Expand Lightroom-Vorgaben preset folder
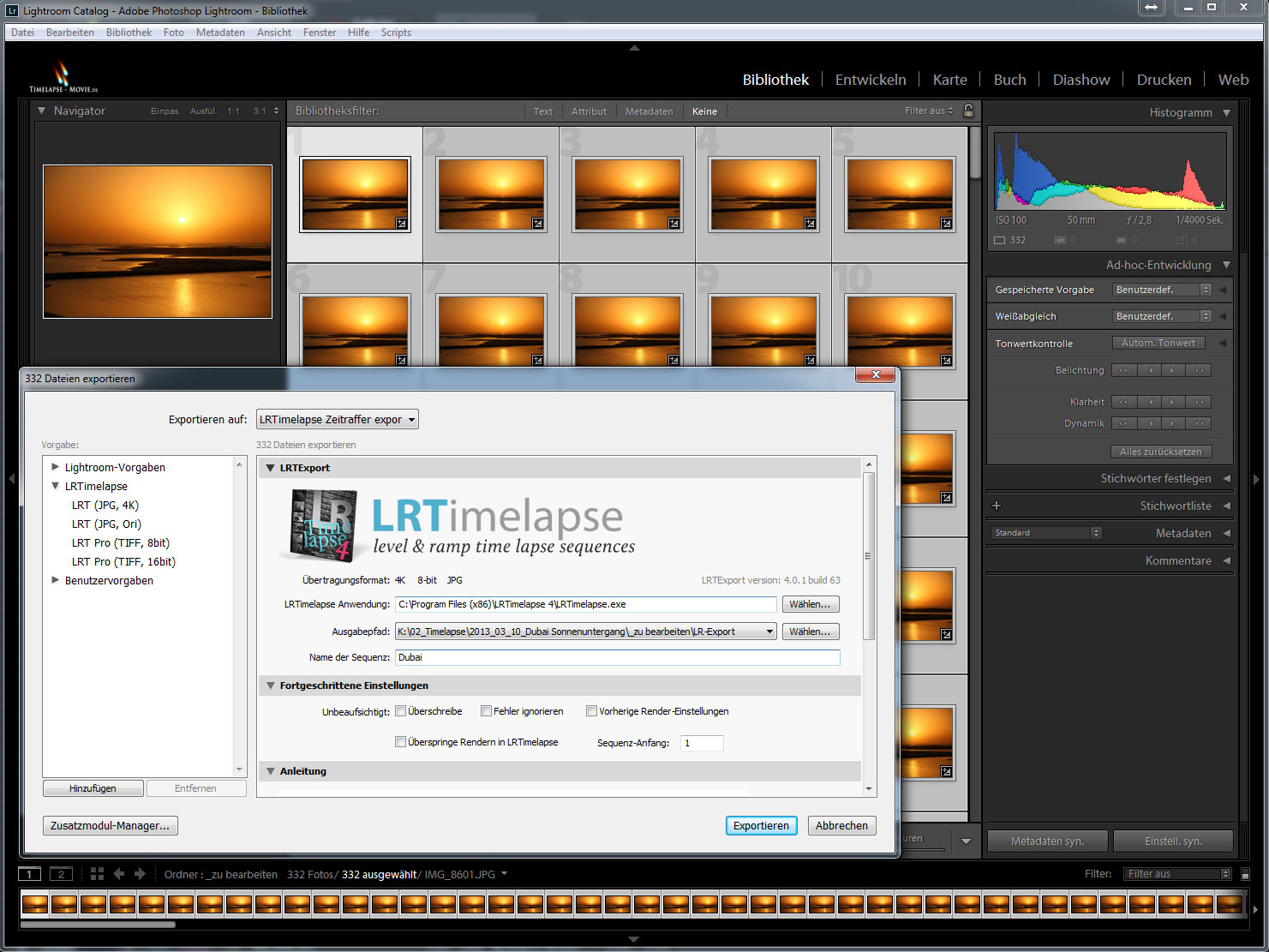Viewport: 1269px width, 952px height. 55,467
